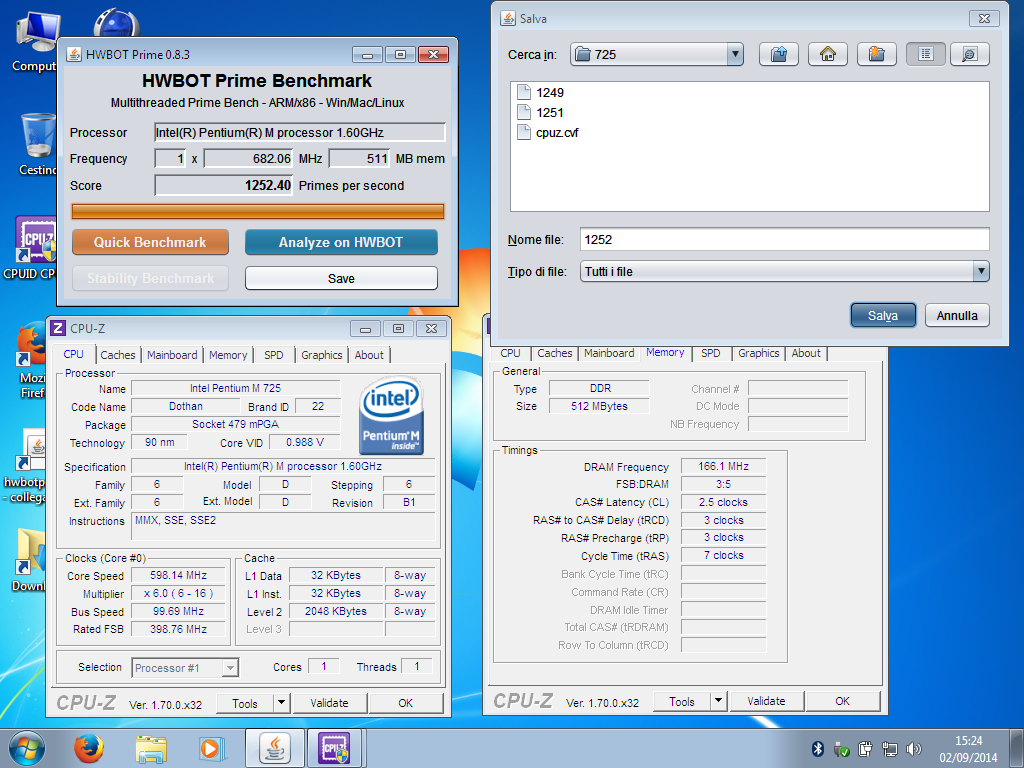The image size is (1024, 768).
Task: Click the battery power tray icon
Action: tap(865, 748)
